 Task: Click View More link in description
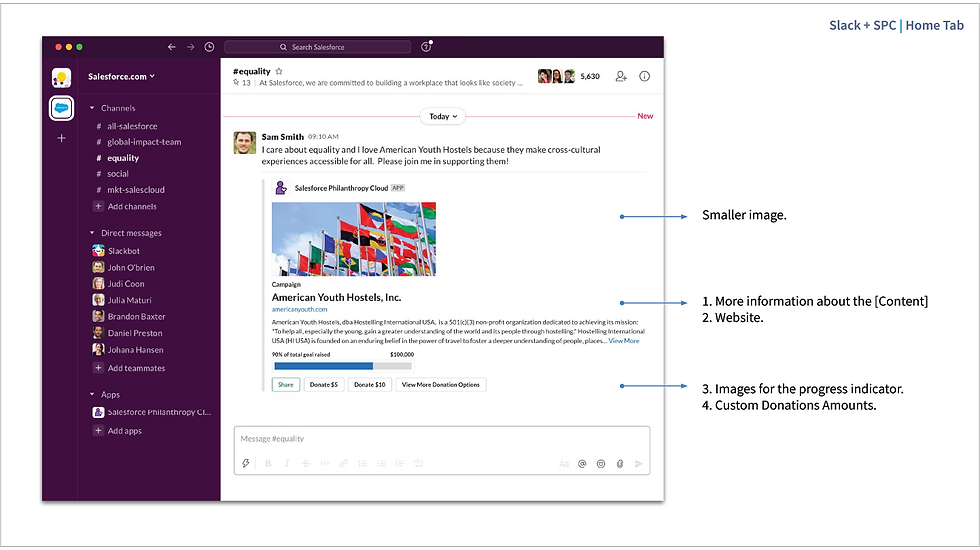(624, 341)
